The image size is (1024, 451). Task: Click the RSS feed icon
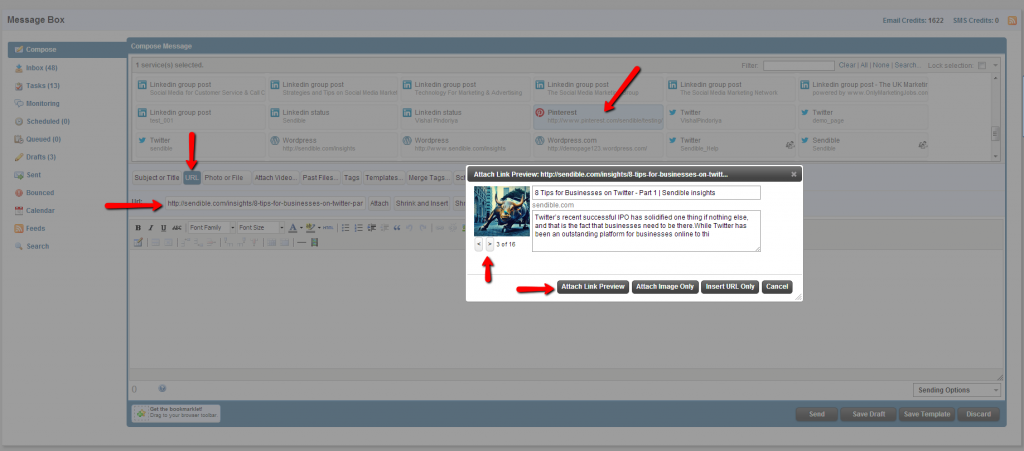[1012, 21]
